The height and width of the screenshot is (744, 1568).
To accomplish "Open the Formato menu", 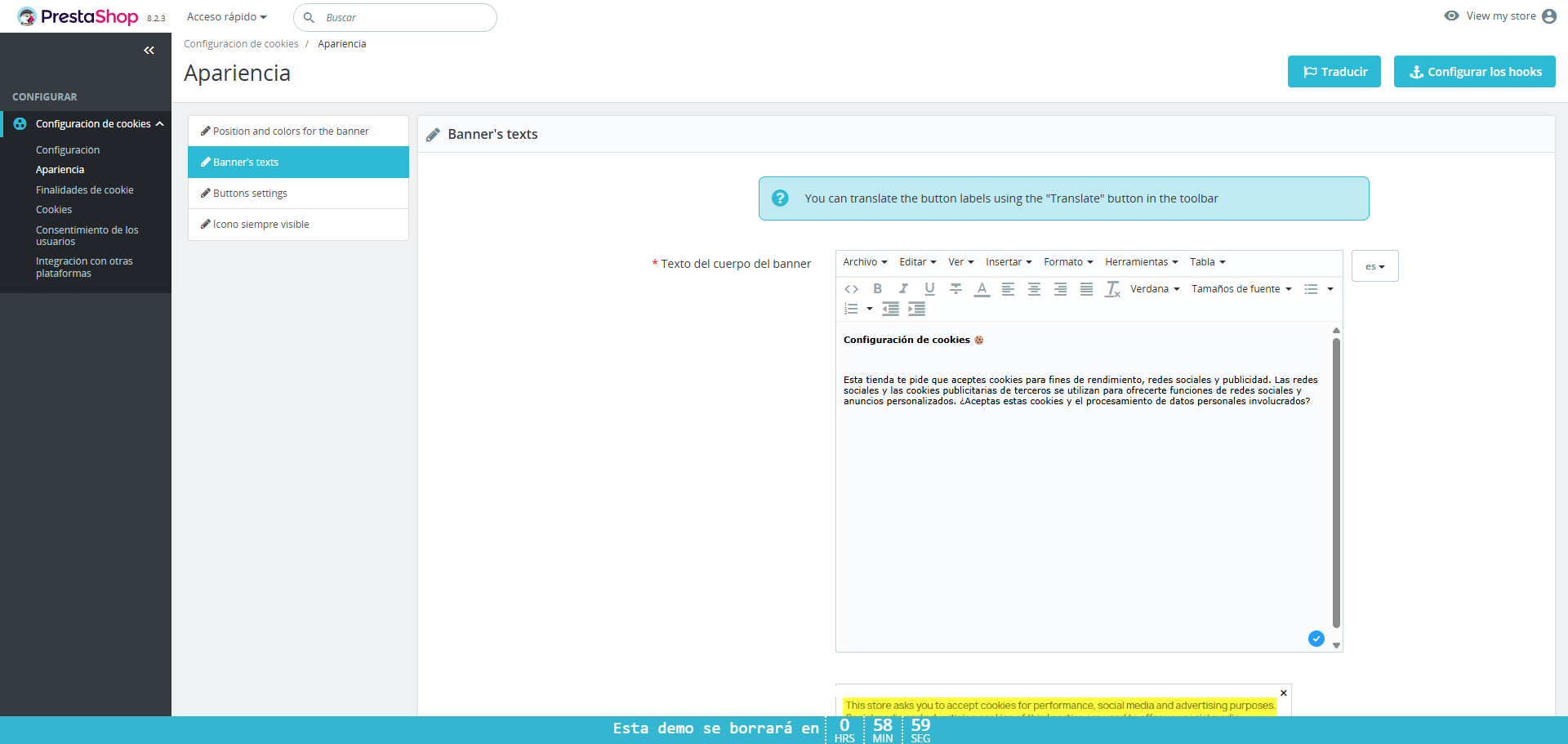I will (x=1068, y=262).
